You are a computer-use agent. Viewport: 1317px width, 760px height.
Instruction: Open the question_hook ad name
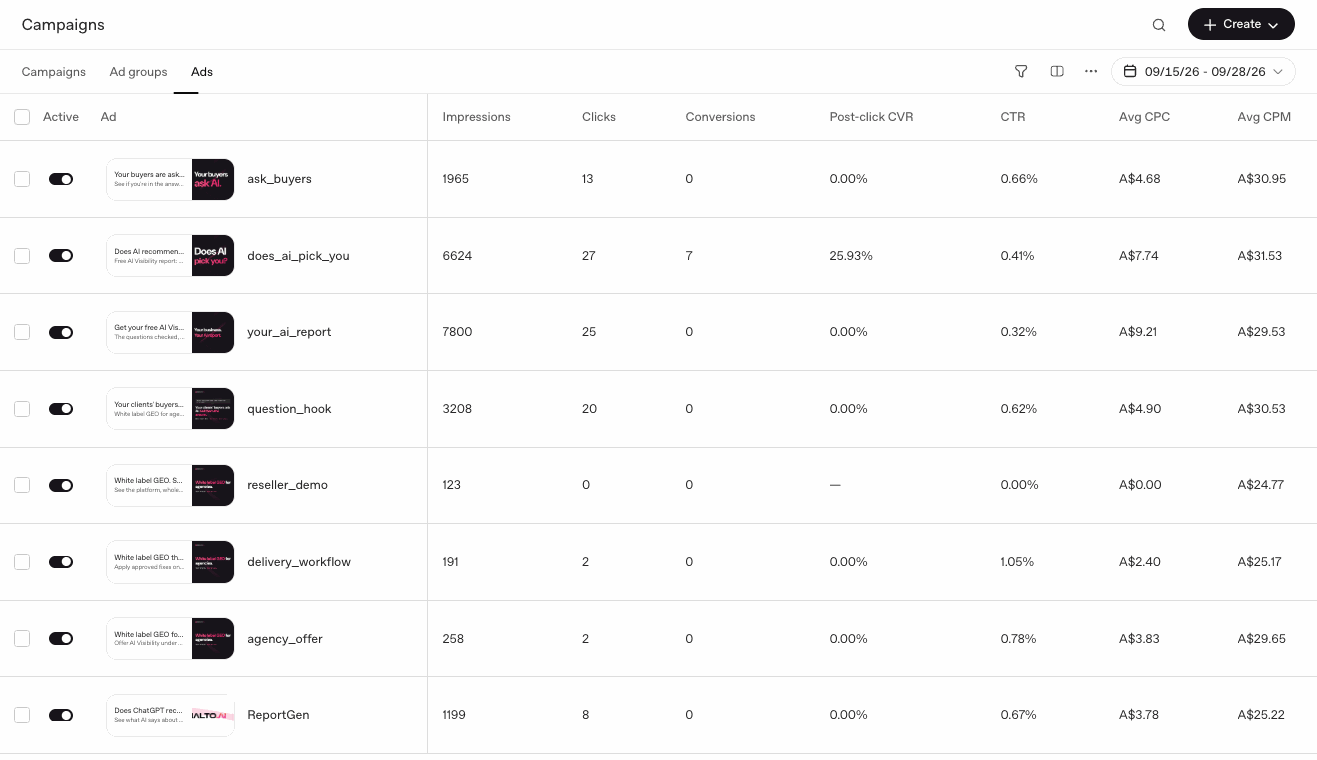coord(289,409)
